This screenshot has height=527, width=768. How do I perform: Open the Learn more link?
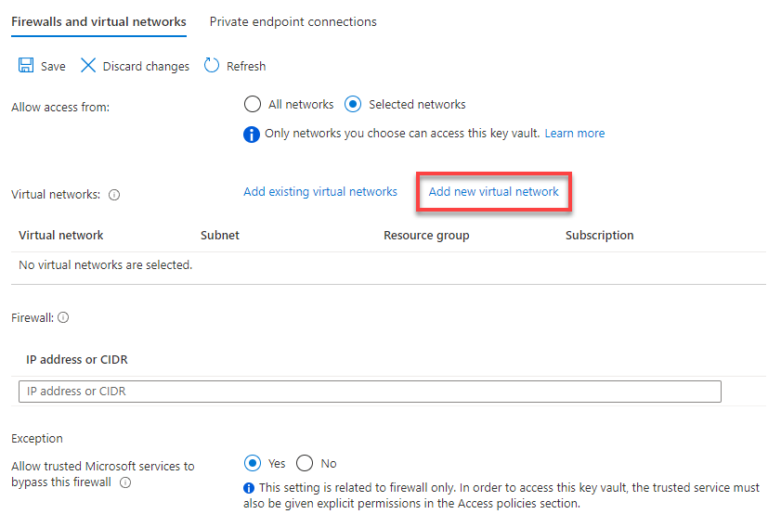(x=575, y=133)
